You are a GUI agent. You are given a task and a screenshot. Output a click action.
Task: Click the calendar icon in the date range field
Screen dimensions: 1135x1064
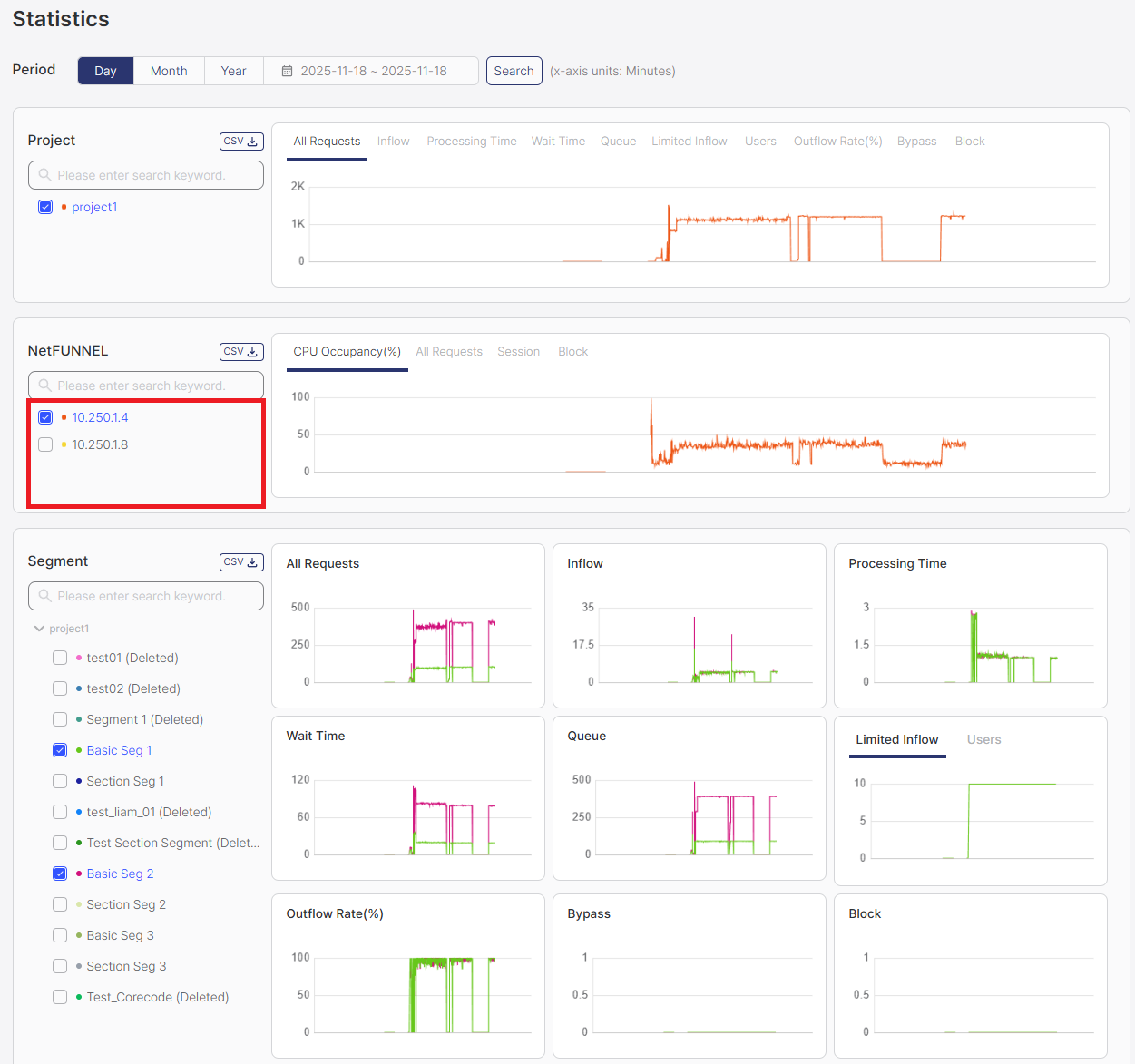click(287, 70)
